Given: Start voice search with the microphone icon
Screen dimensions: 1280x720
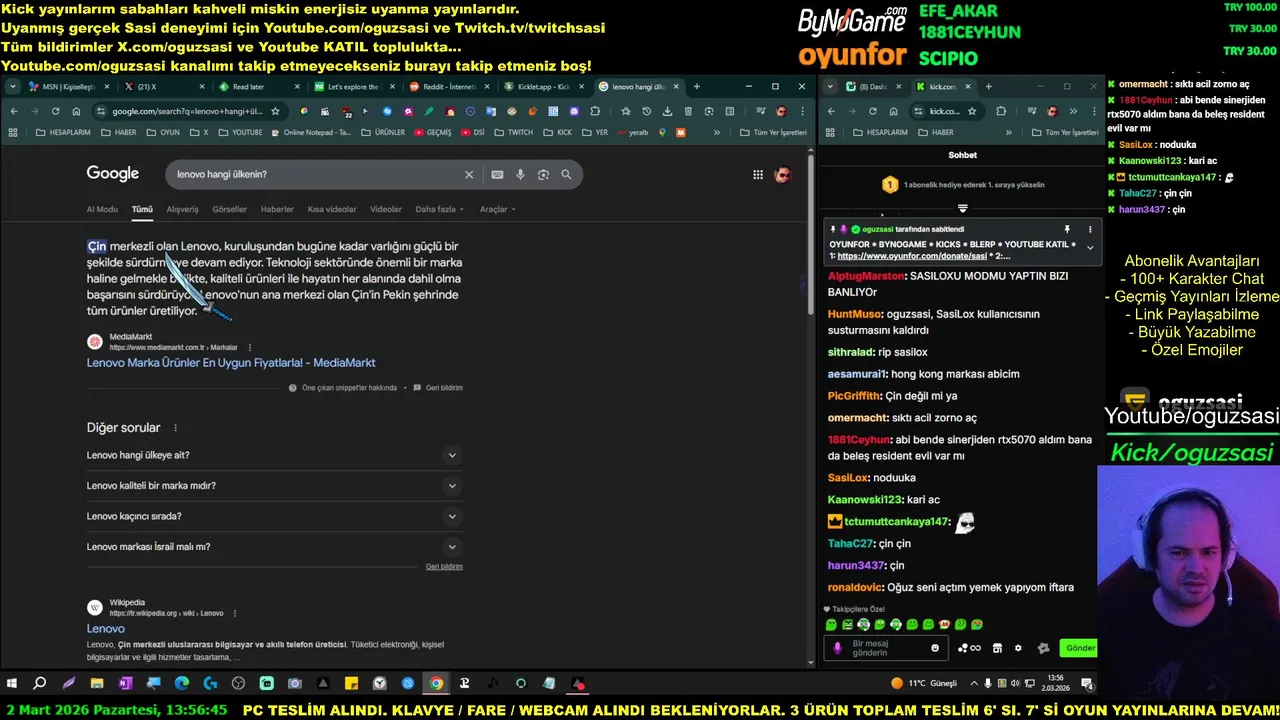Looking at the screenshot, I should pyautogui.click(x=520, y=174).
